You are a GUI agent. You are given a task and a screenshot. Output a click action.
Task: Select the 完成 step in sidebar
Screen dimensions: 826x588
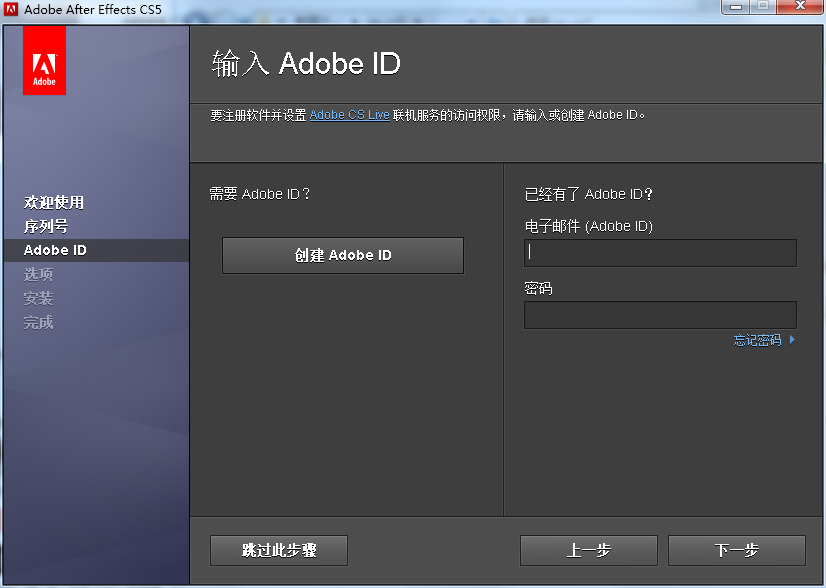pyautogui.click(x=38, y=322)
